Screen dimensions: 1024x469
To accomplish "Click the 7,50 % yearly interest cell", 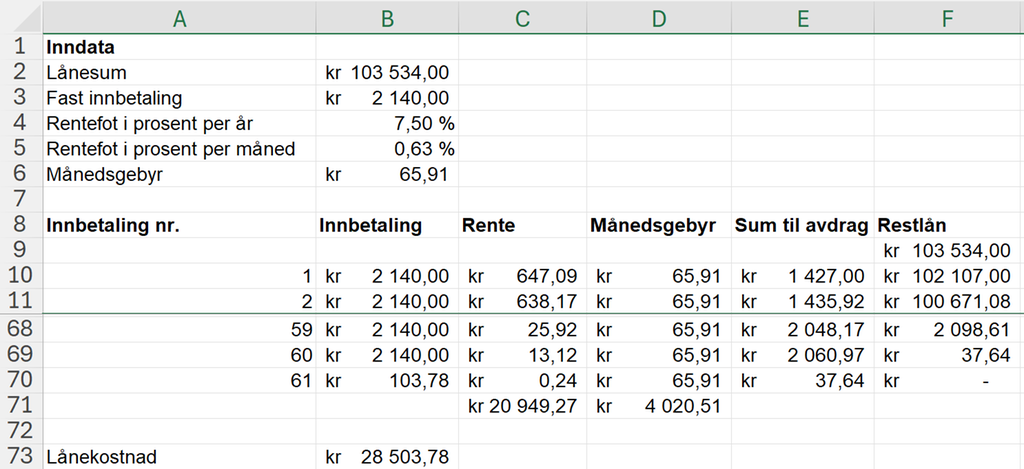I will (x=387, y=124).
